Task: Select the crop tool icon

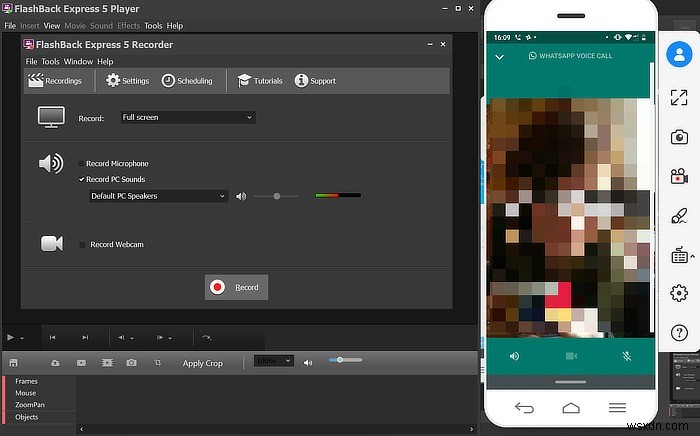Action: 158,363
